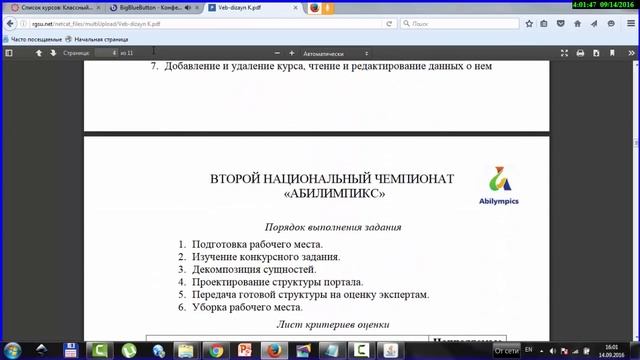Viewport: 640px width, 360px height.
Task: Click heading Лист критериев оценки
Action: point(333,324)
